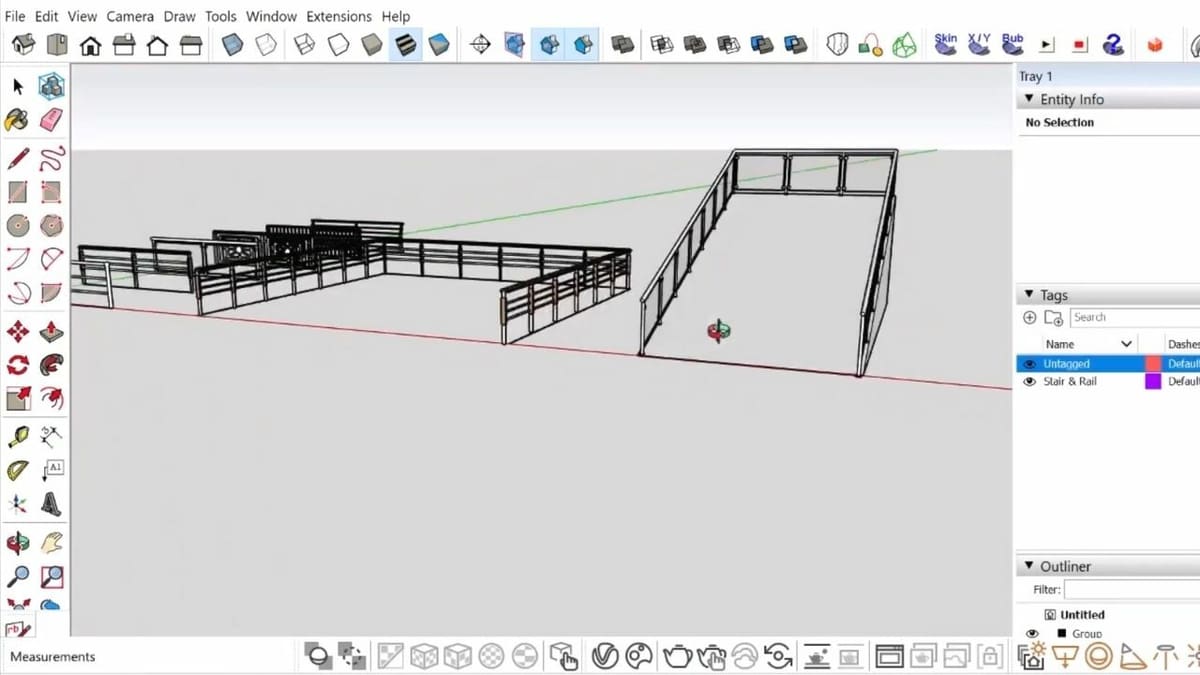Open the Soap Skin help question mark

click(x=1113, y=45)
